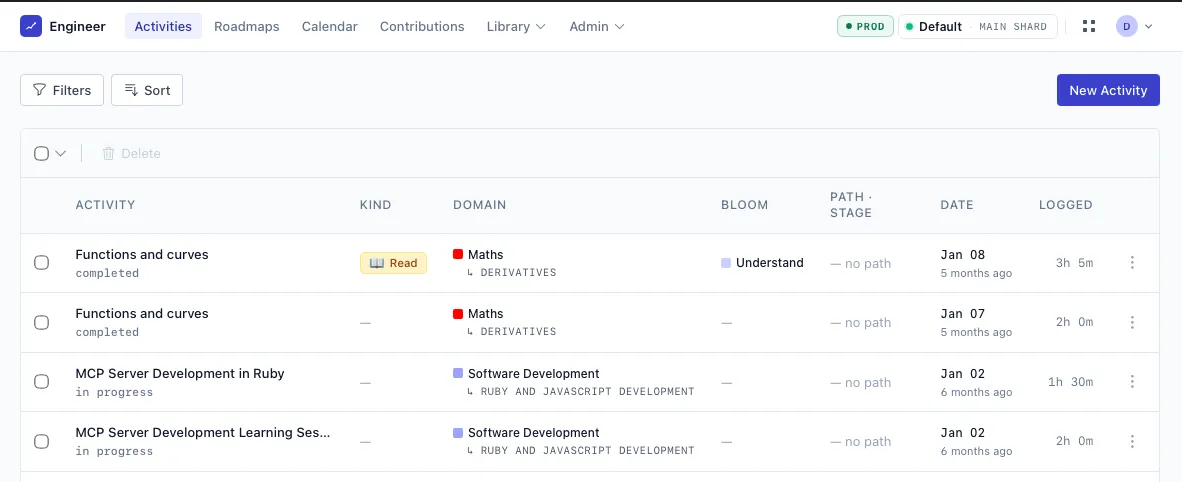Open Functions and curves dated Jan 08

pos(142,254)
